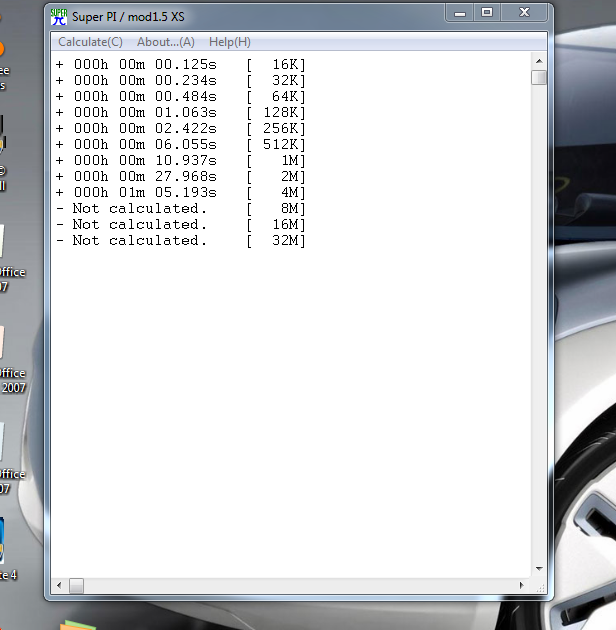
Task: Open the About...(A) menu
Action: point(165,42)
